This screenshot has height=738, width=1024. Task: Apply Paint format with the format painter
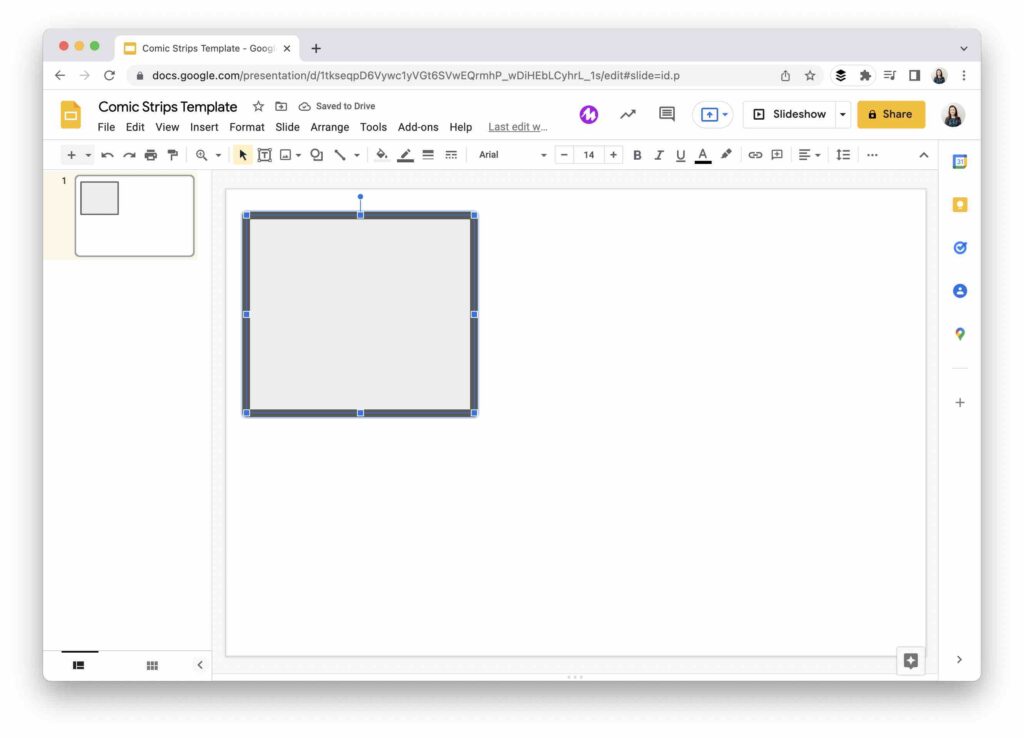point(172,155)
